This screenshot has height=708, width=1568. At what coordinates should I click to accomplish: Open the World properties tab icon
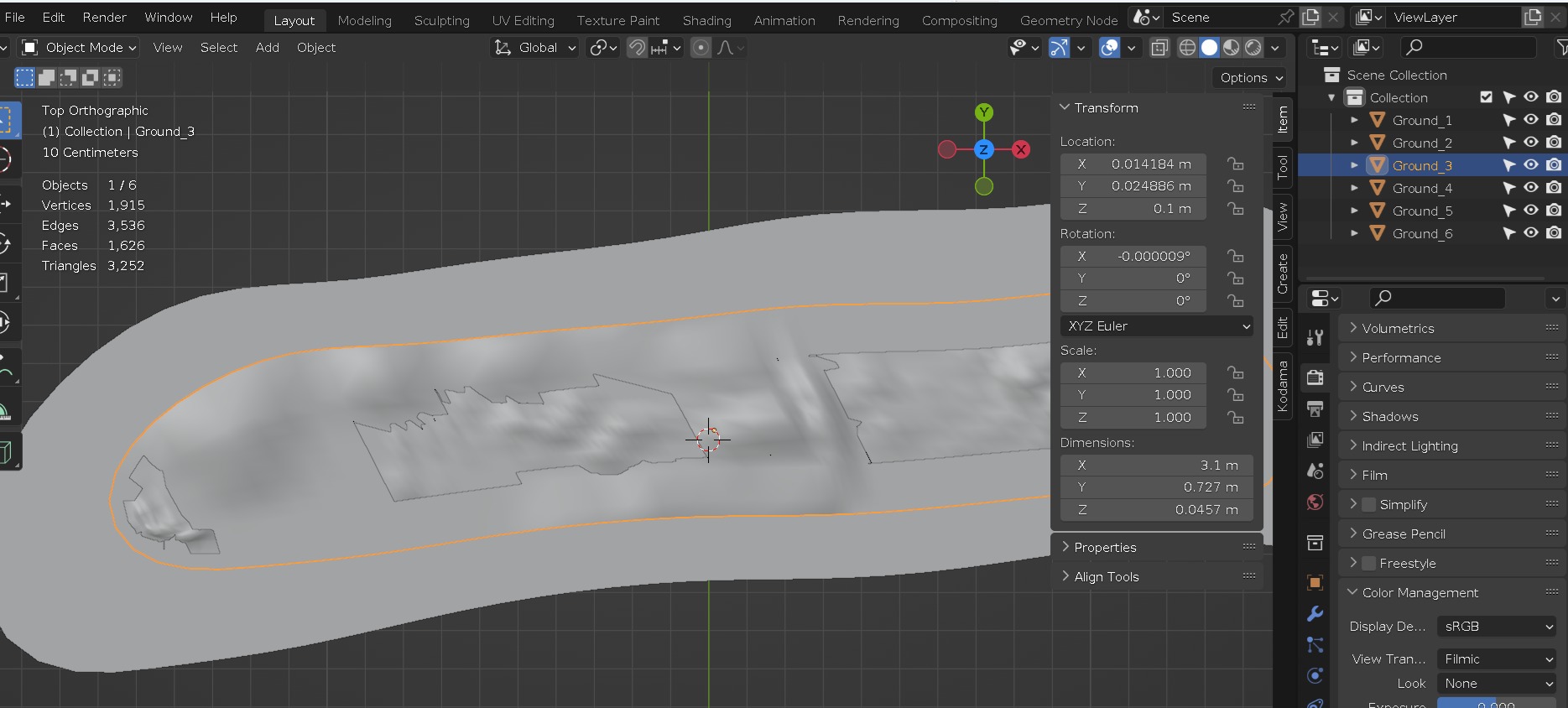(1315, 502)
